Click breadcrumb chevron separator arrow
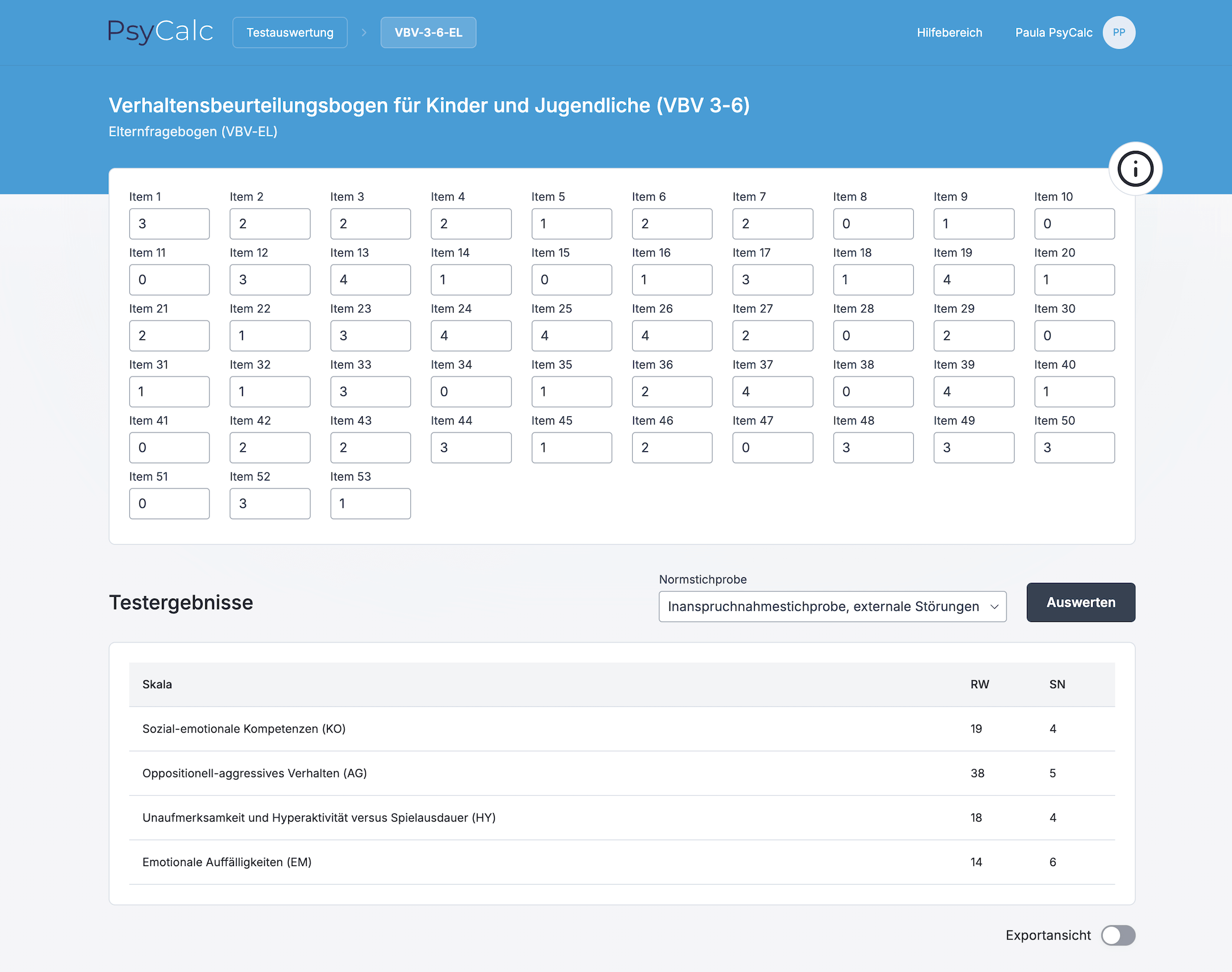 coord(364,32)
